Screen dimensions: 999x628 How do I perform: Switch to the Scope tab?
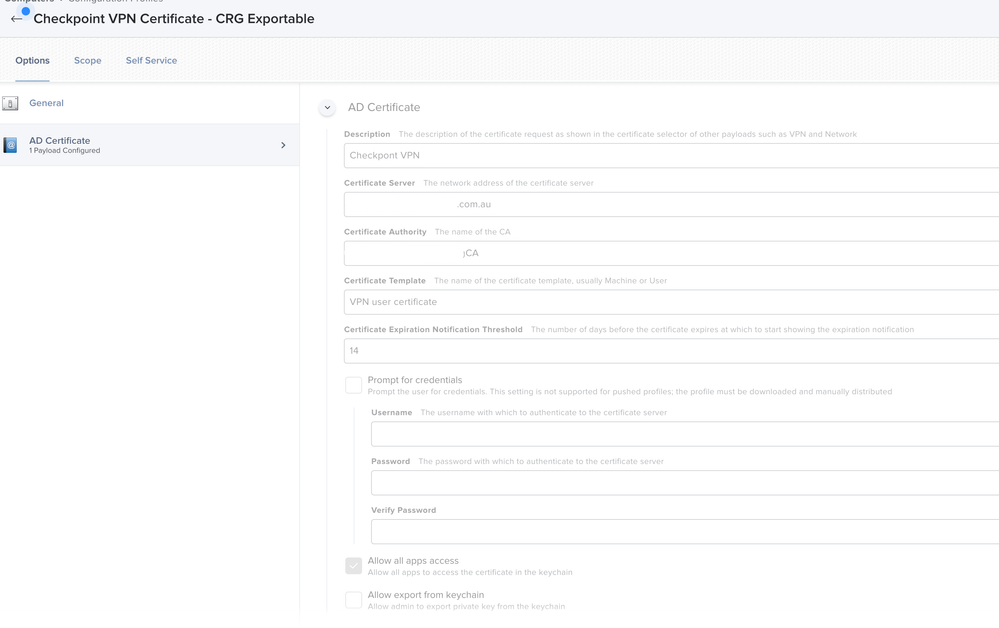[x=87, y=61]
